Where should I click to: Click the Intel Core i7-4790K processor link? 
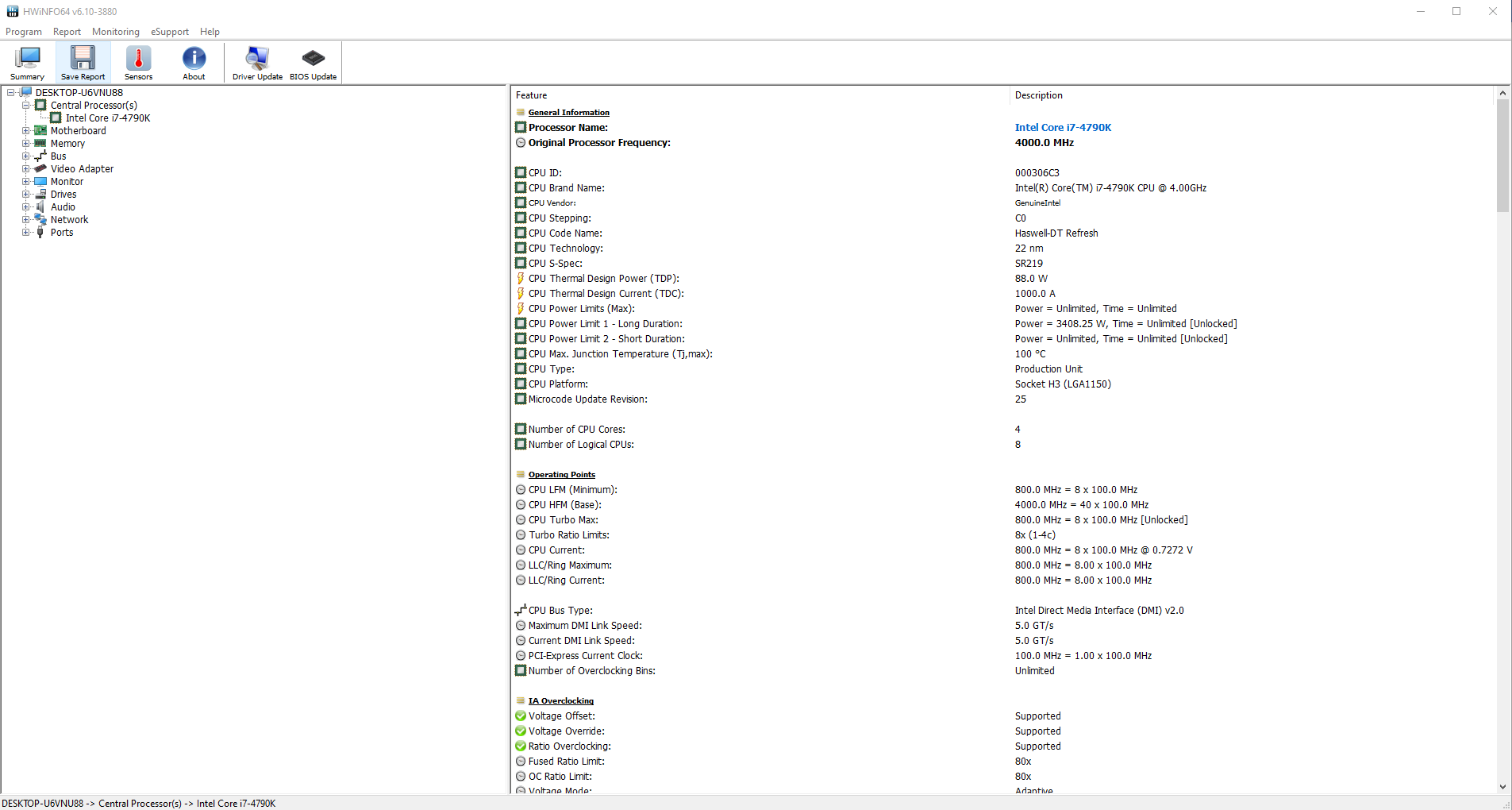1063,128
